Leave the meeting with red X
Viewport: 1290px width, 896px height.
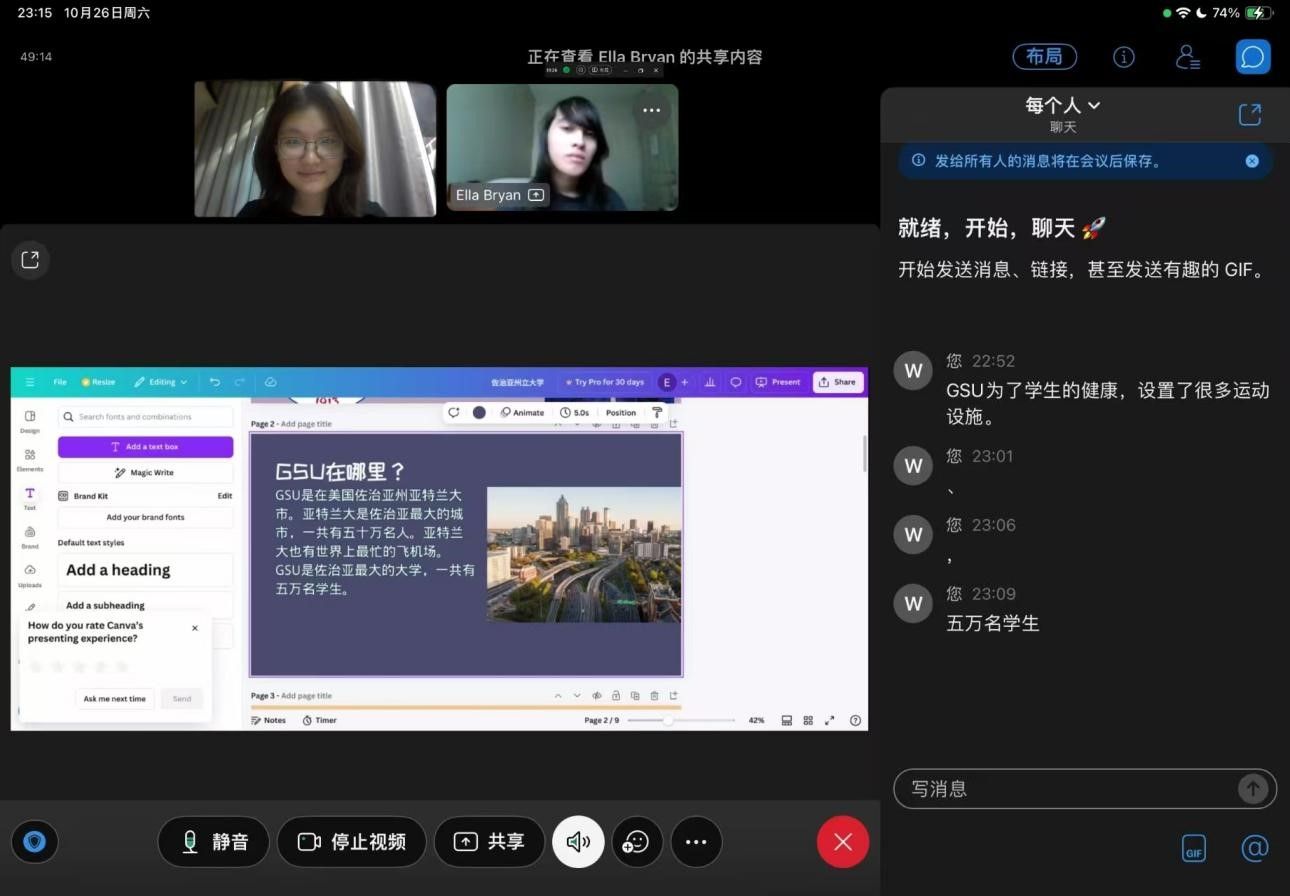point(843,842)
